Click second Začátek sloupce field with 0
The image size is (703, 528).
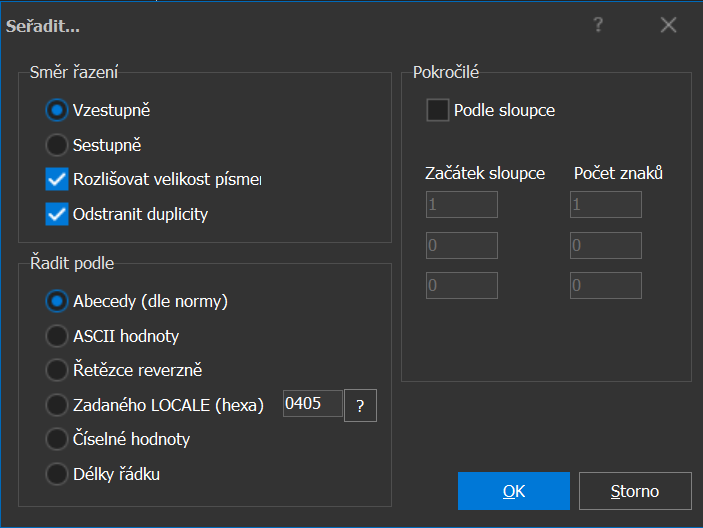[462, 245]
